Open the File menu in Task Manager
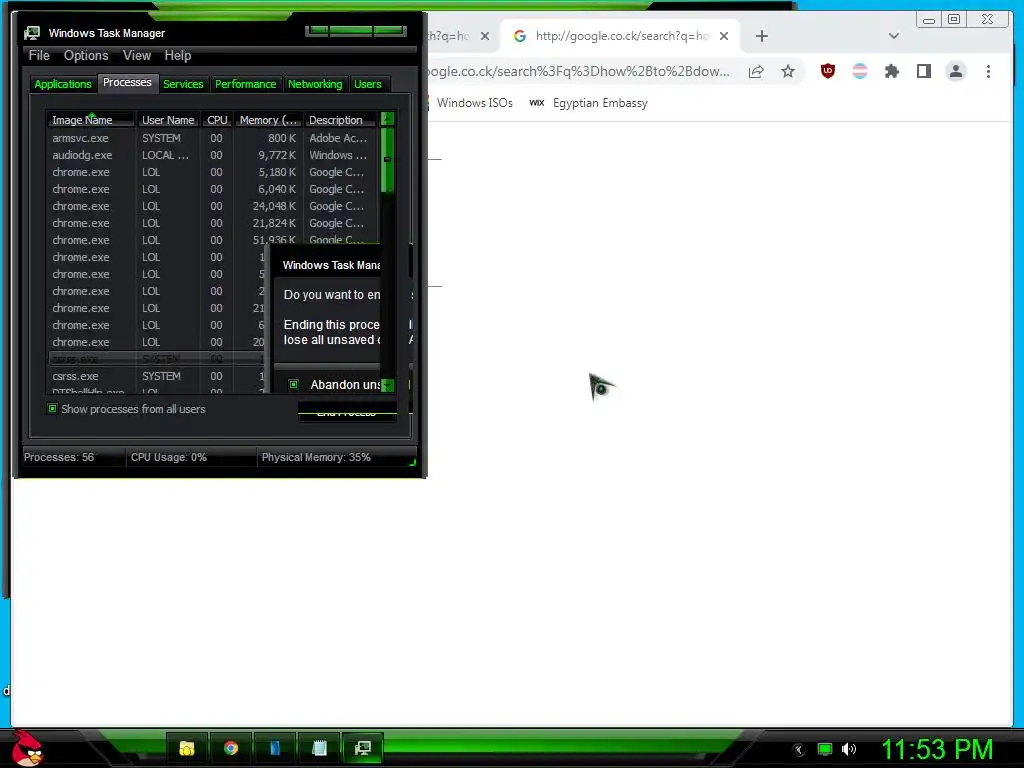Screen dimensions: 1024x768 [x=39, y=56]
